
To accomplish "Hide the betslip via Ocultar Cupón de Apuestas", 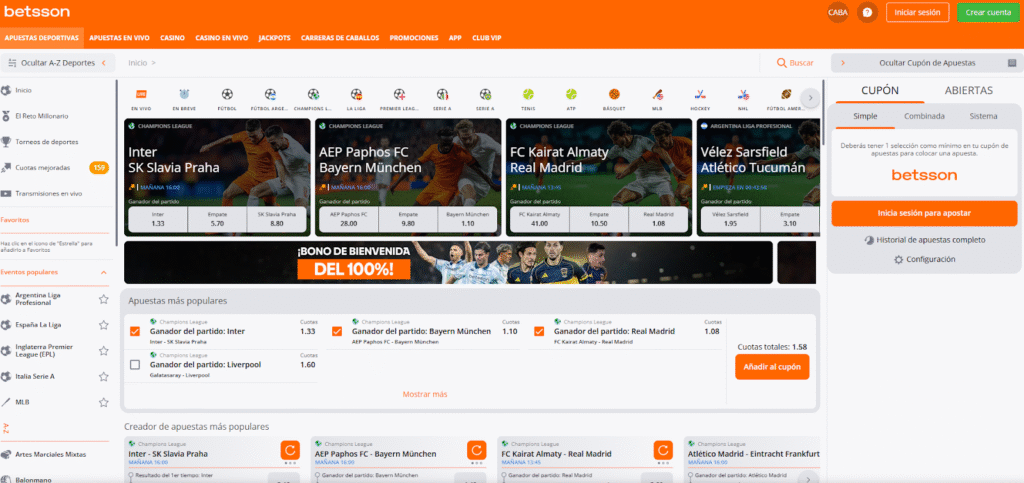I will pyautogui.click(x=927, y=63).
